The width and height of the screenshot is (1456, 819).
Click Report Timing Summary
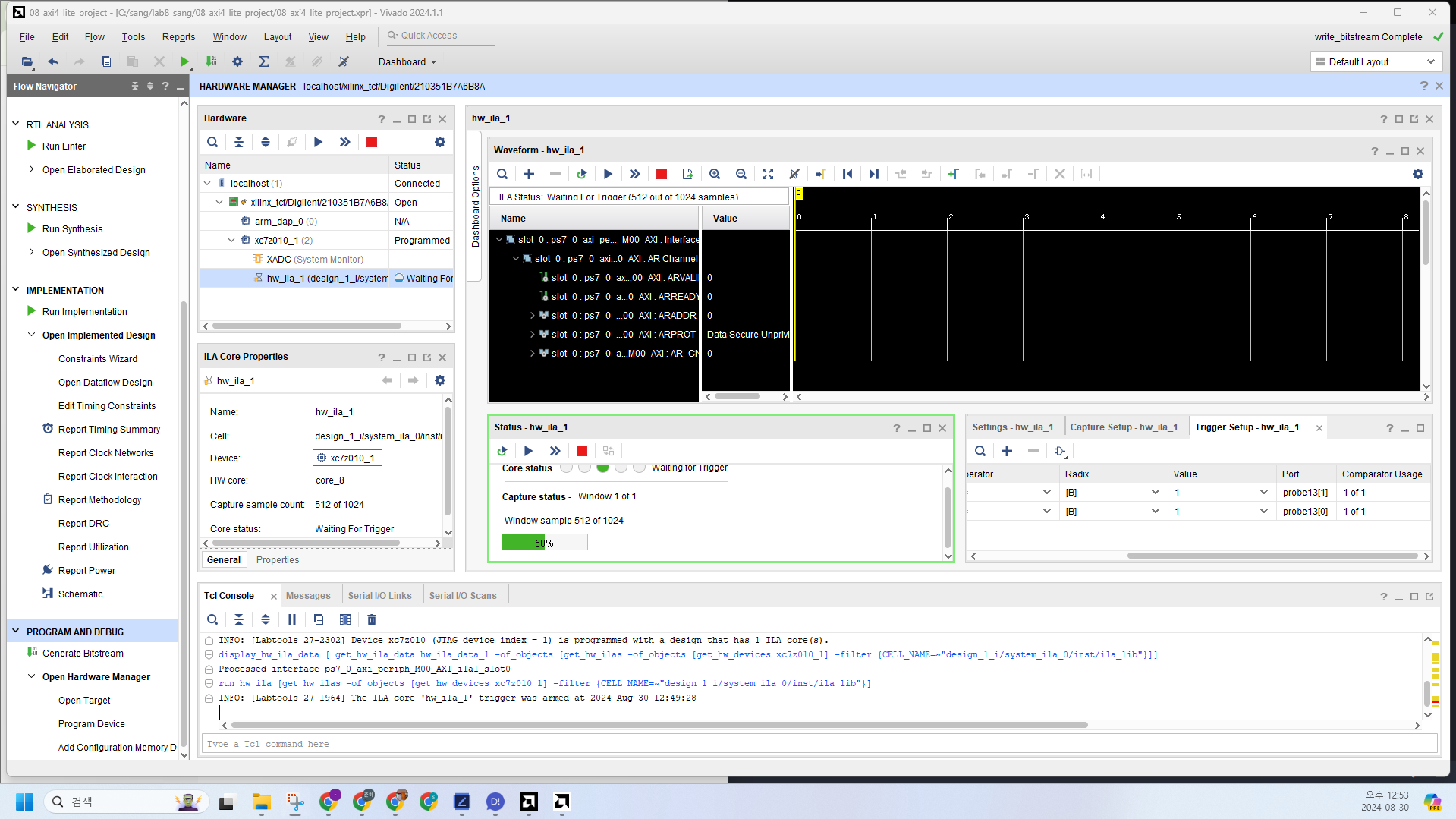point(109,429)
